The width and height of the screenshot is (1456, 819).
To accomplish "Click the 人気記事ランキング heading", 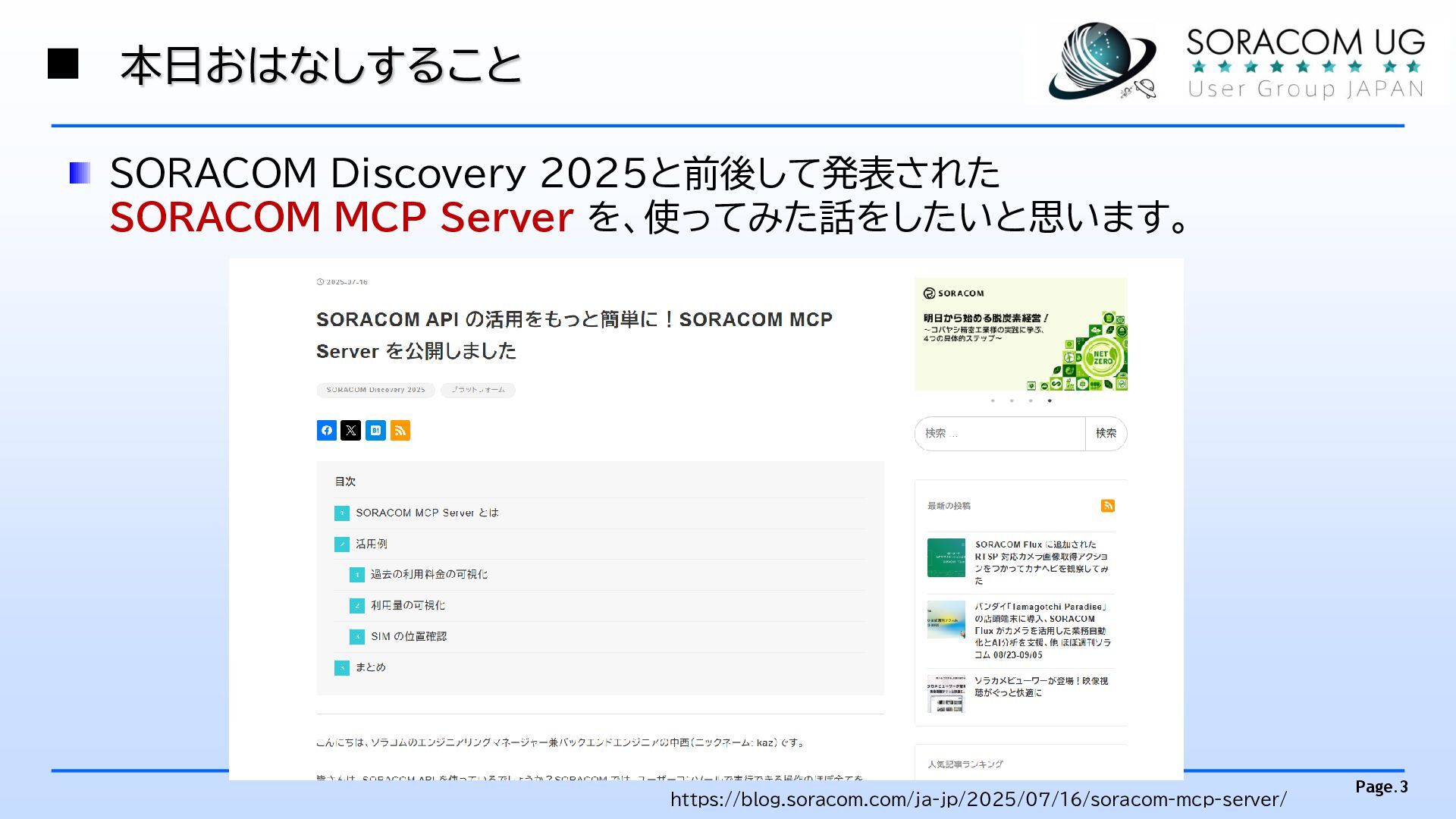I will (x=965, y=764).
